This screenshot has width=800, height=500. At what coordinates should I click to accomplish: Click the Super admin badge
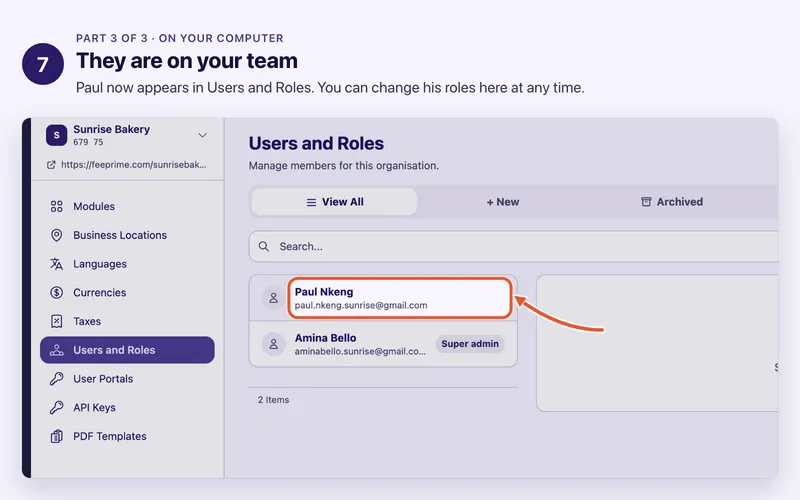tap(470, 344)
